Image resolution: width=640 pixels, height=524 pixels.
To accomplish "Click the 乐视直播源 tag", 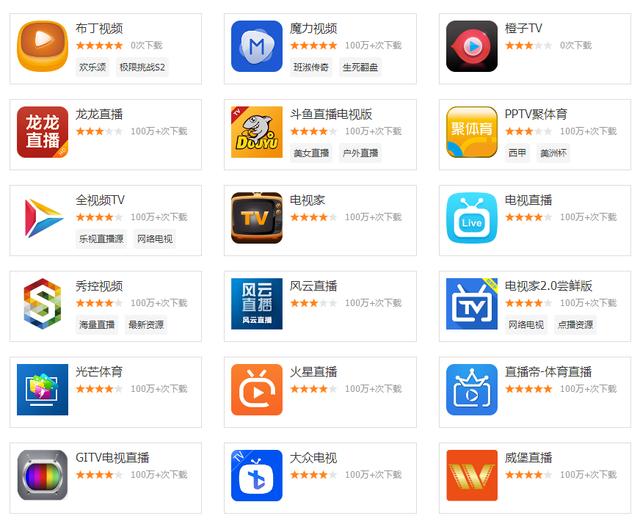I will tap(101, 239).
